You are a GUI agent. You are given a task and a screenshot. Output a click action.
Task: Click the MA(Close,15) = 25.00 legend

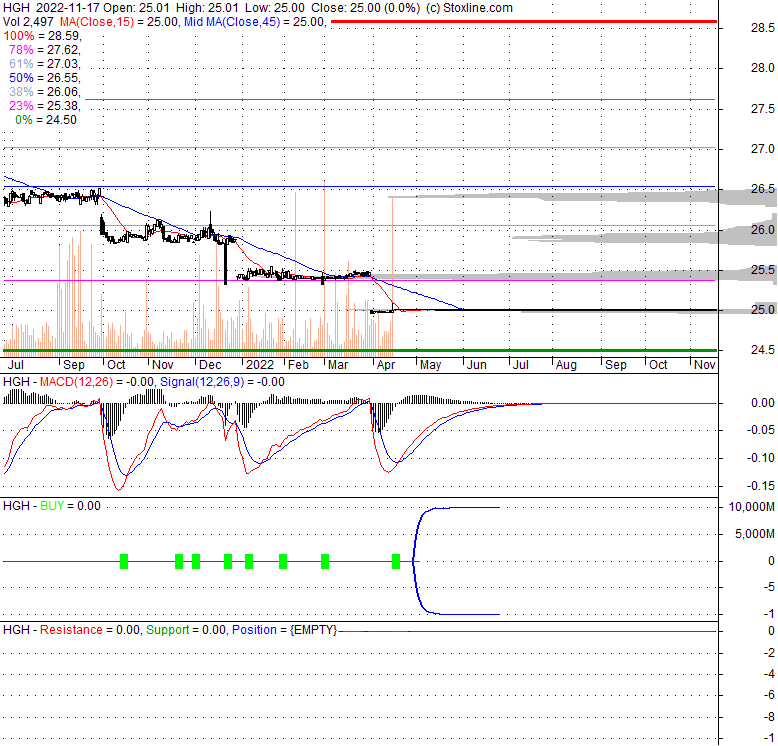119,22
